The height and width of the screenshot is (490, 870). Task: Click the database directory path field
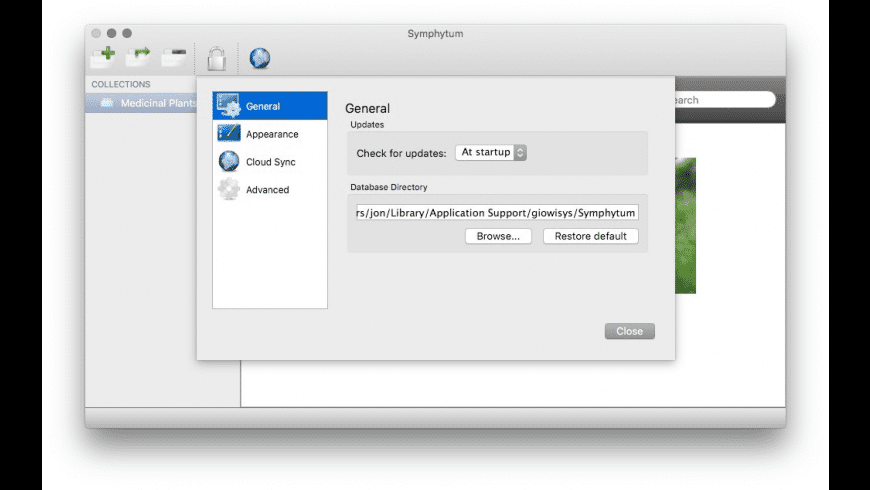tap(497, 213)
